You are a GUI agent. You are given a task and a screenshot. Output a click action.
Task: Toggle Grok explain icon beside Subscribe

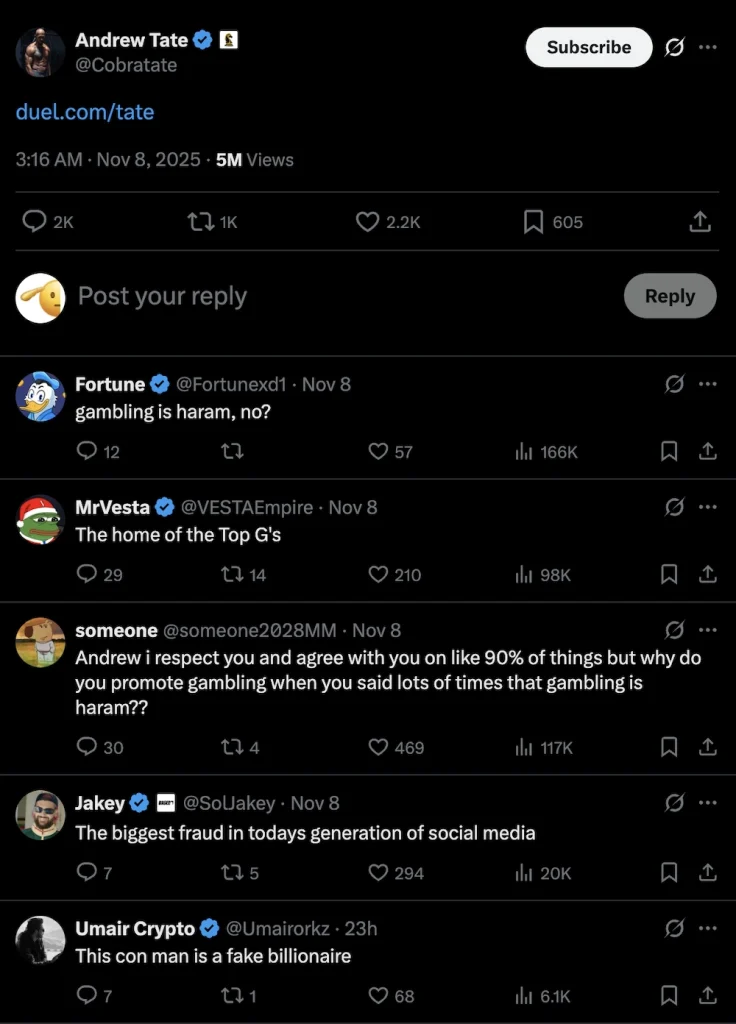pyautogui.click(x=675, y=47)
